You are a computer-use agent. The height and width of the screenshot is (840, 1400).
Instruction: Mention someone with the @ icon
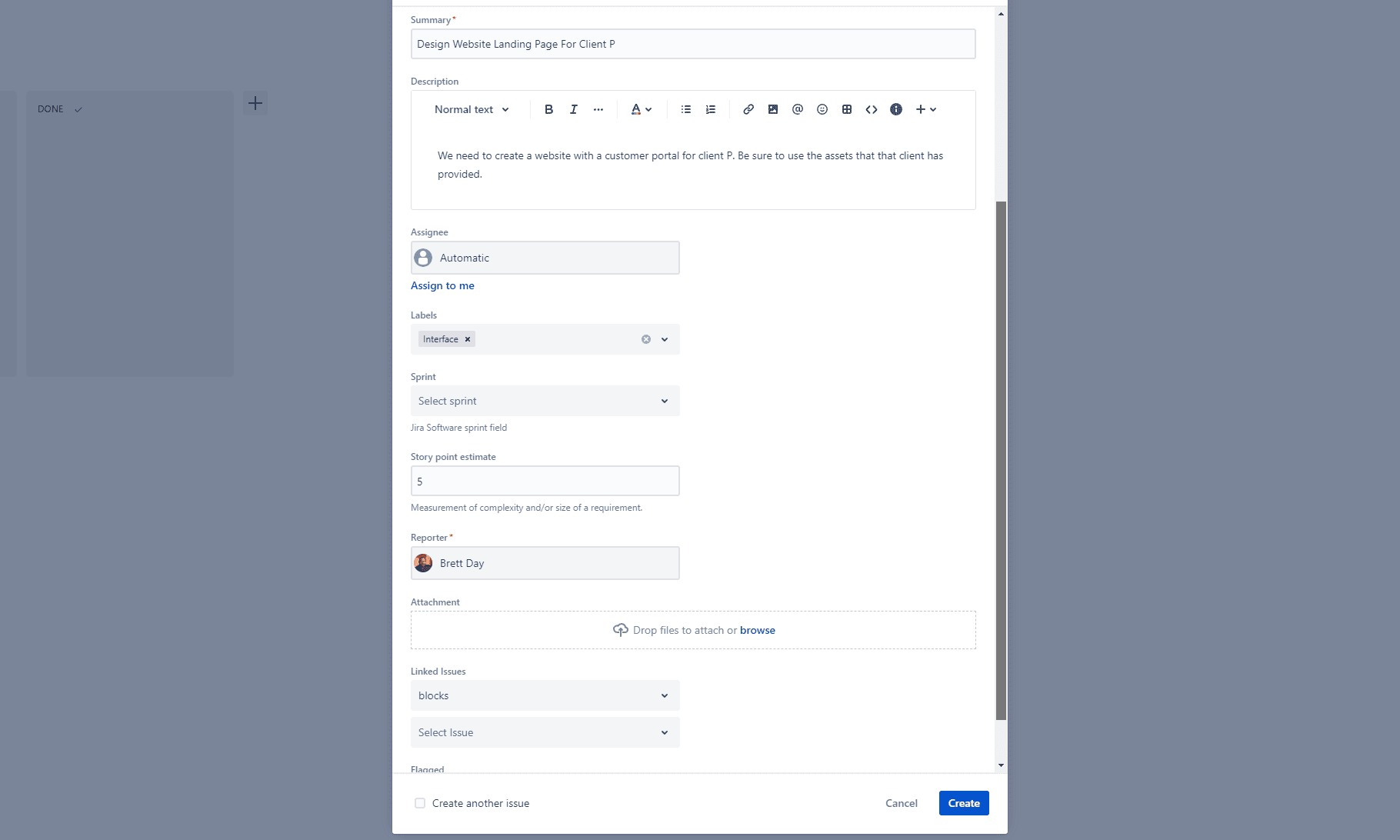[797, 109]
